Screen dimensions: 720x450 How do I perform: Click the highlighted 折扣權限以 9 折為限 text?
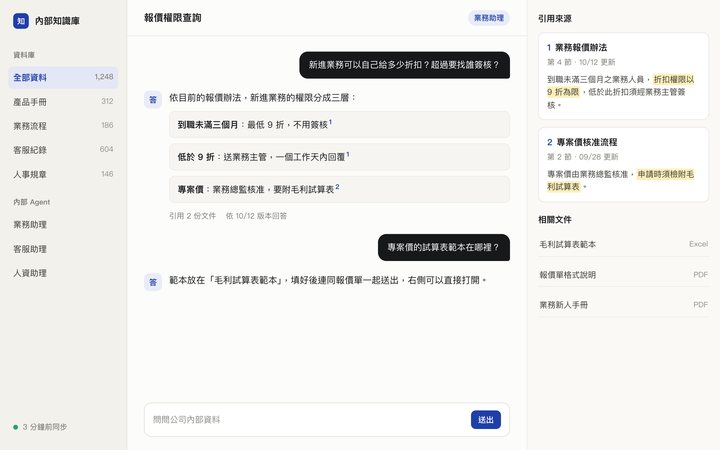(621, 85)
